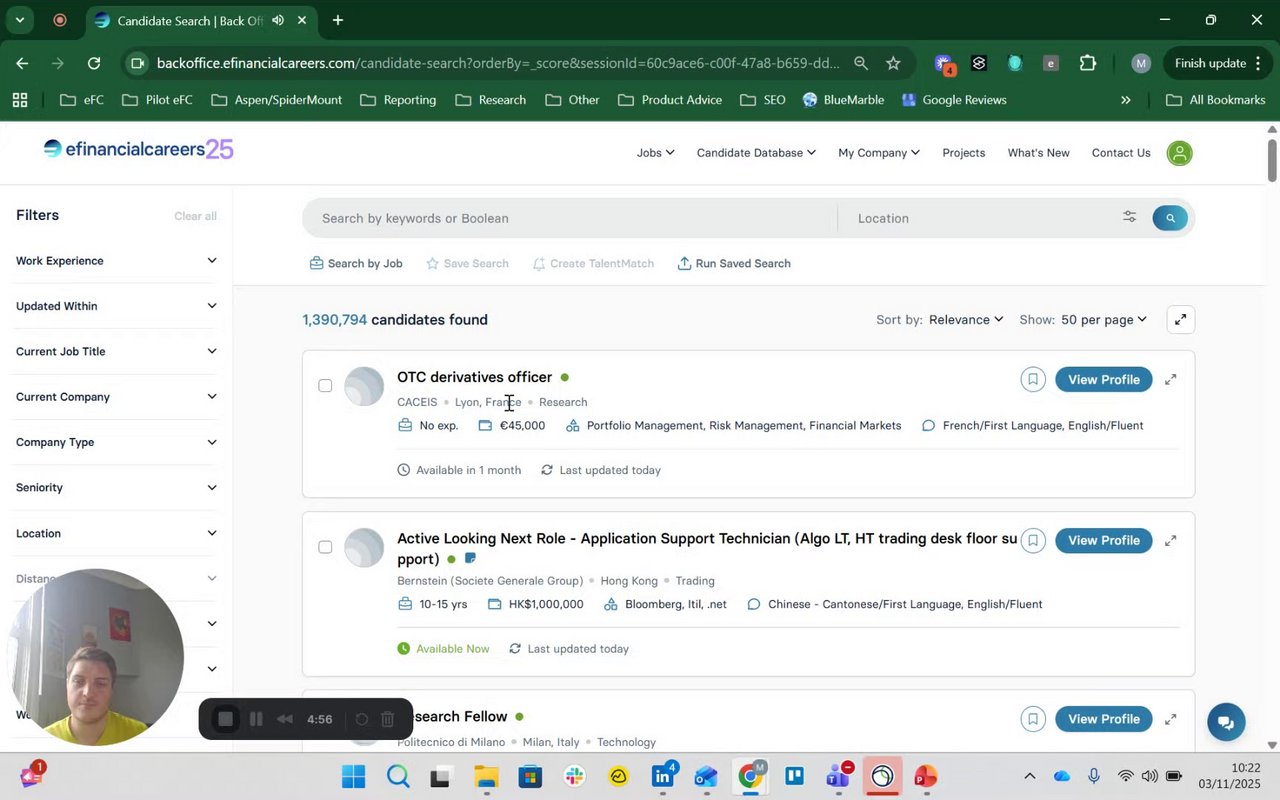Expand the Seniority filter

[x=116, y=487]
